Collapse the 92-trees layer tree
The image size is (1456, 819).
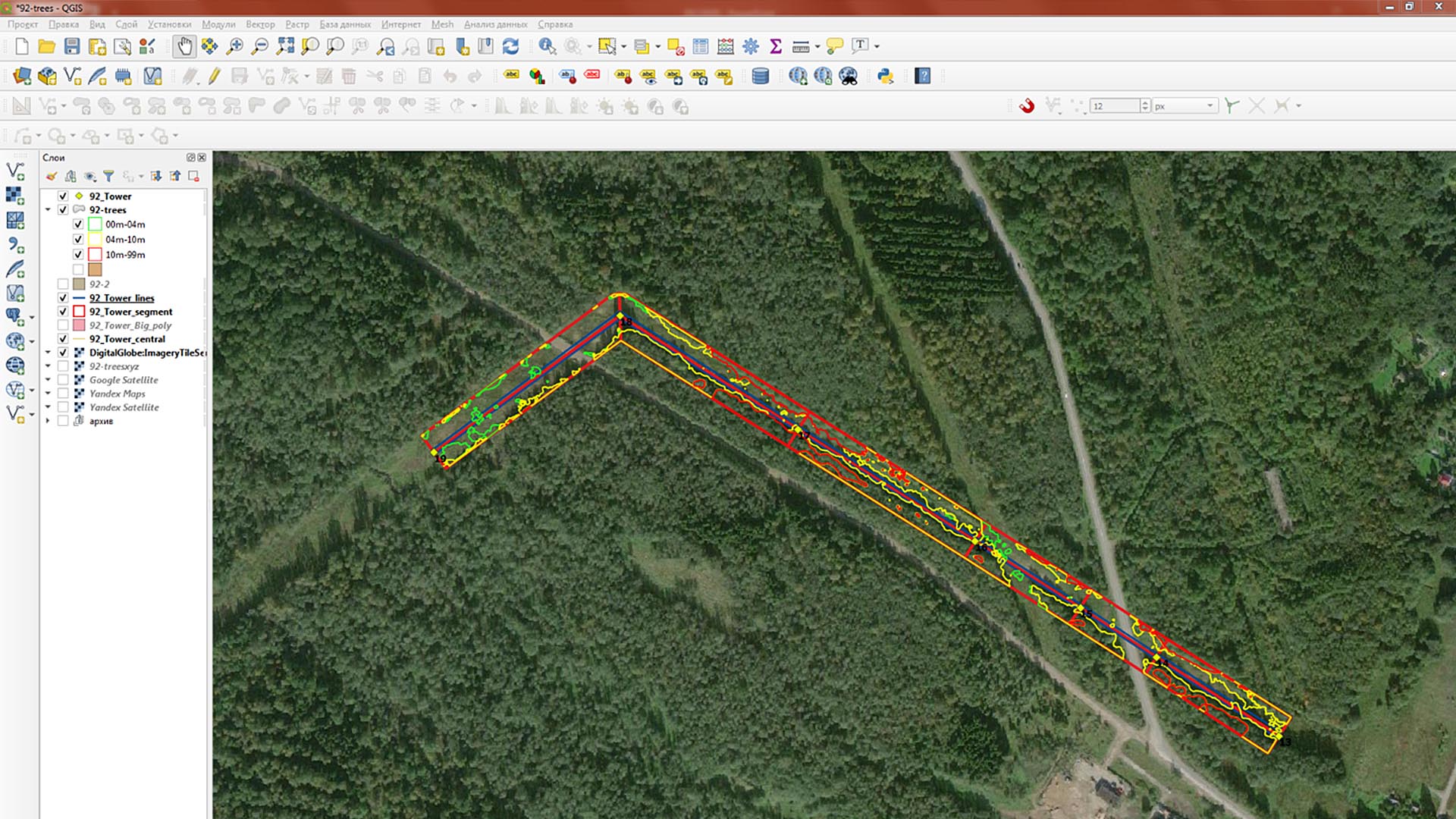click(x=48, y=210)
